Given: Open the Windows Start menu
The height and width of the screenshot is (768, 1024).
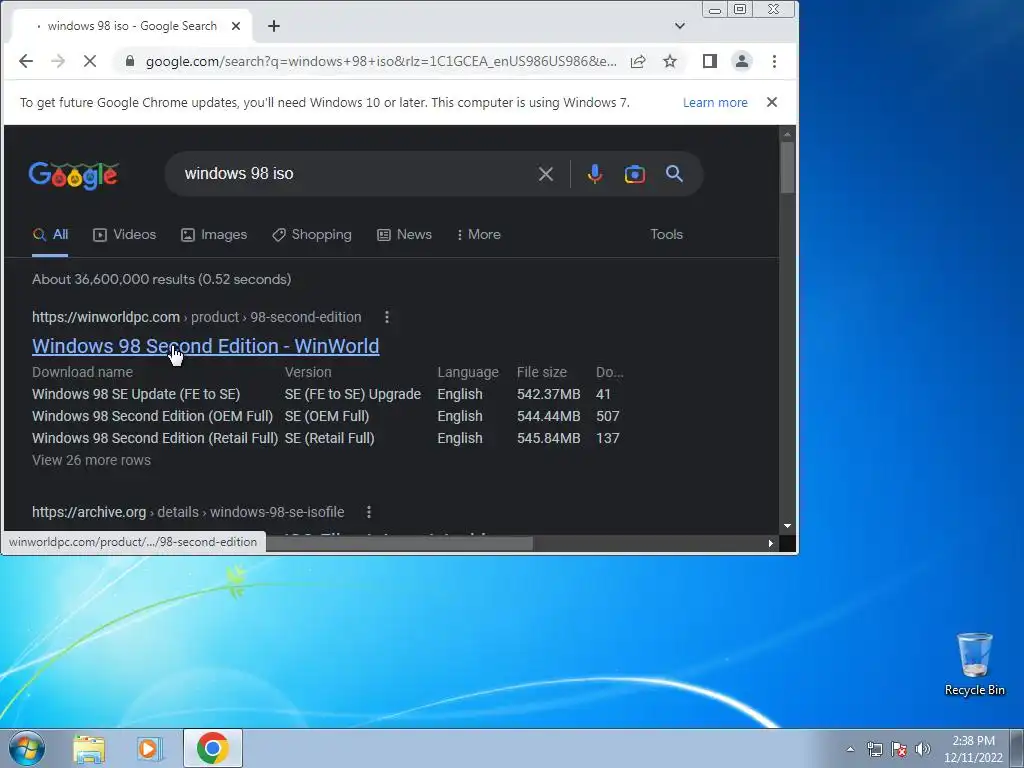Looking at the screenshot, I should tap(27, 748).
